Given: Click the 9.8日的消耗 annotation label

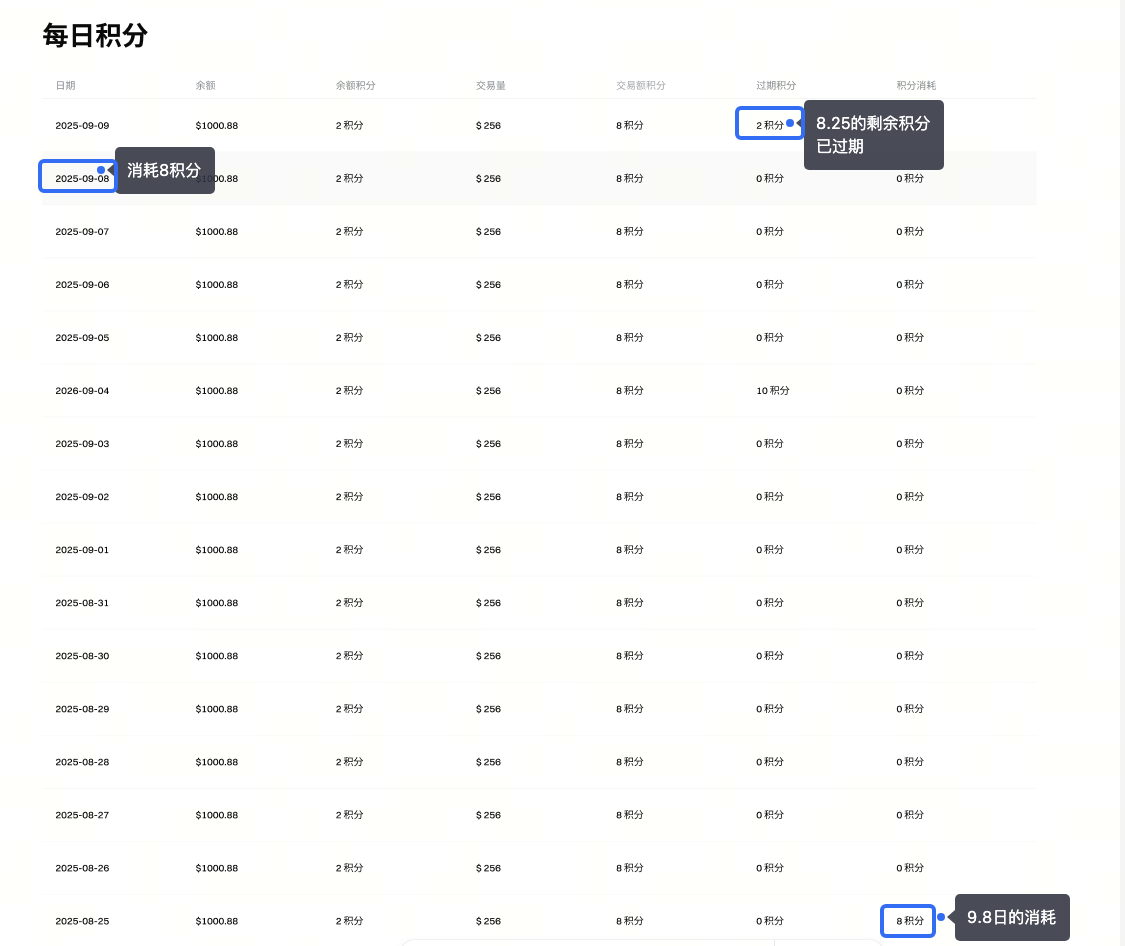Looking at the screenshot, I should click(1011, 917).
